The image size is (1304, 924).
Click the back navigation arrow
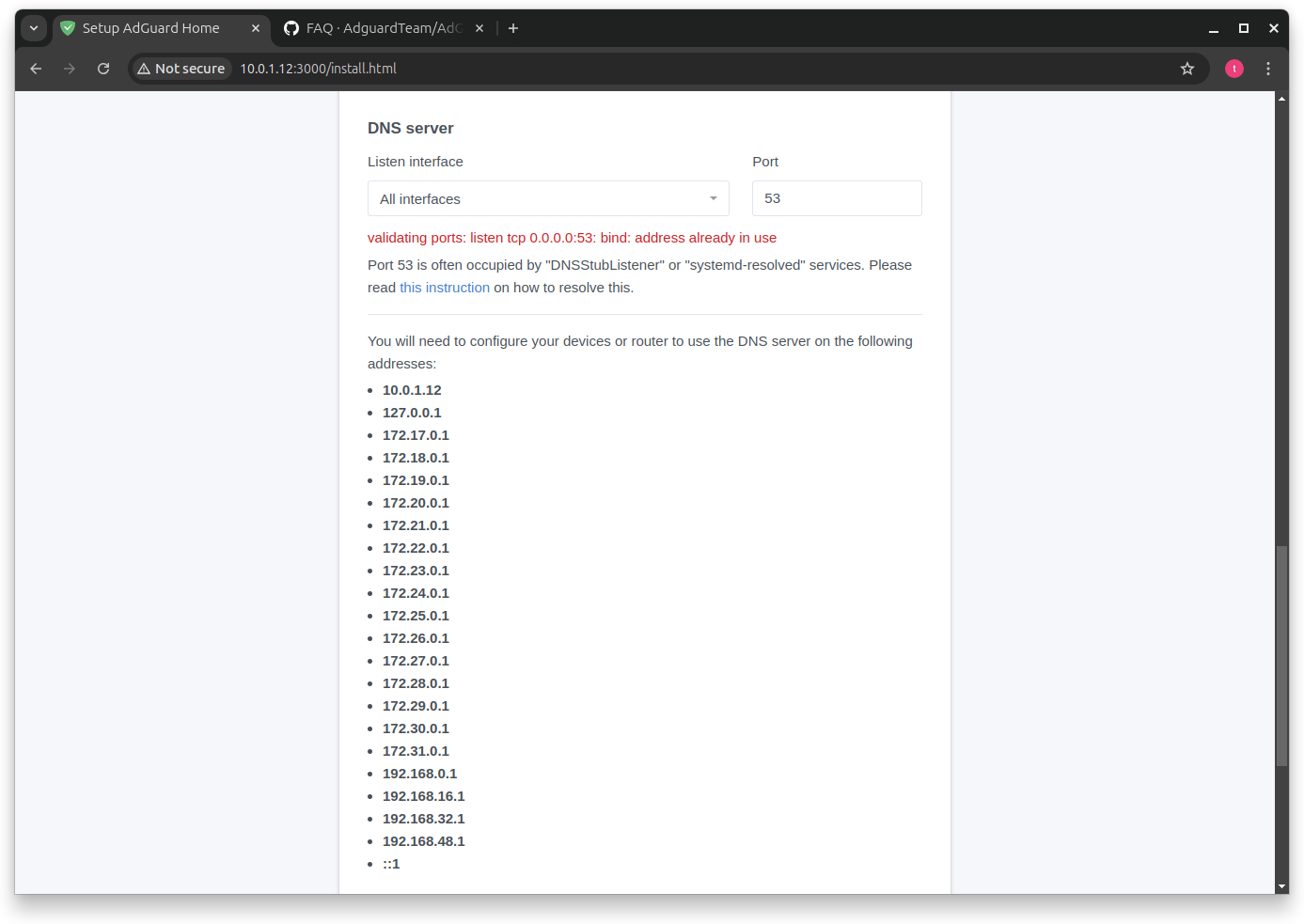tap(35, 68)
